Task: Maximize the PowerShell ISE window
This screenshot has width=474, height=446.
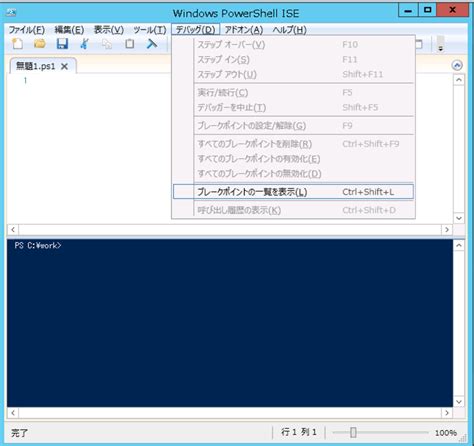Action: [x=427, y=10]
